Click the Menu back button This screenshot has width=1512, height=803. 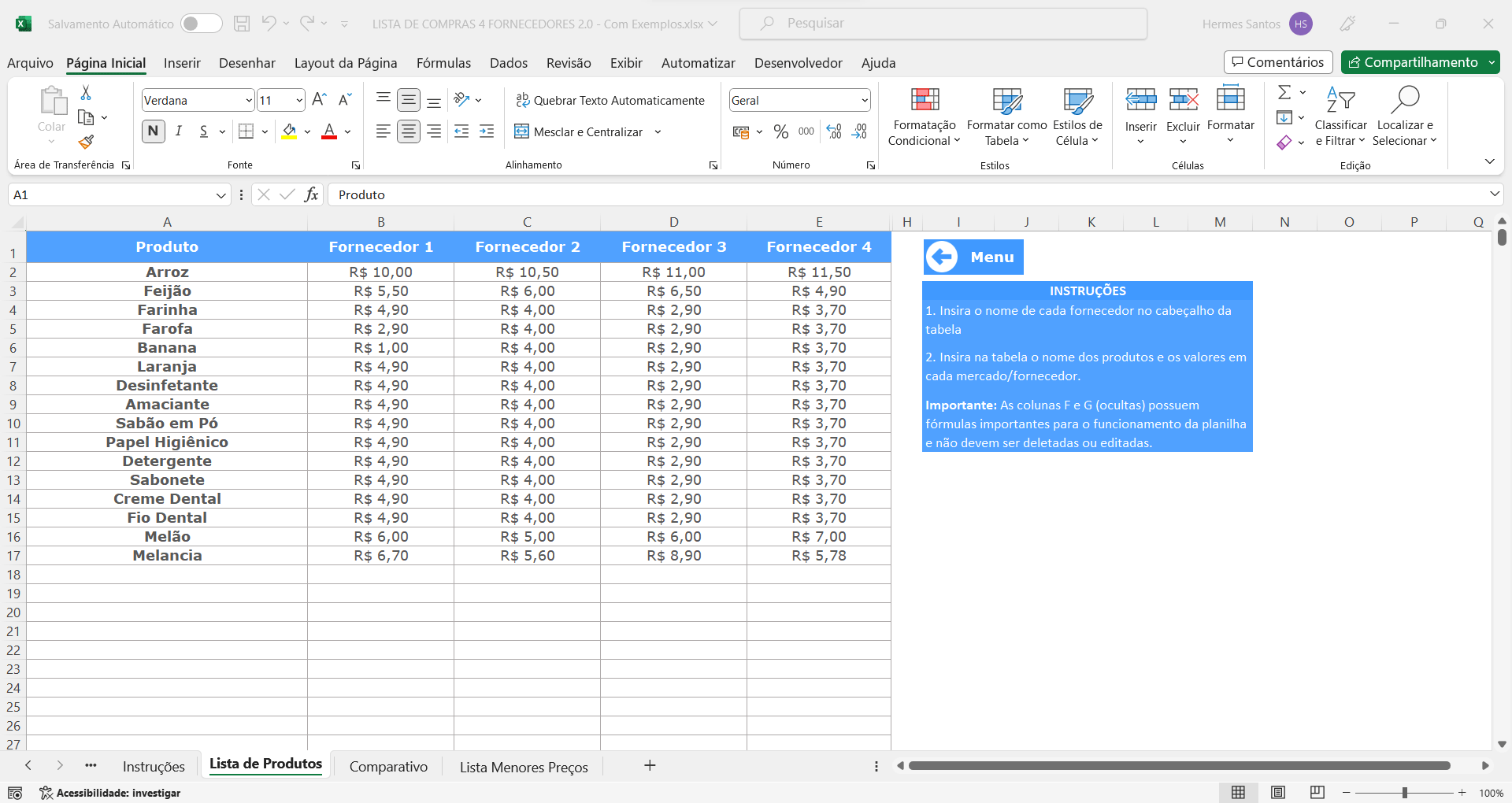[x=973, y=257]
